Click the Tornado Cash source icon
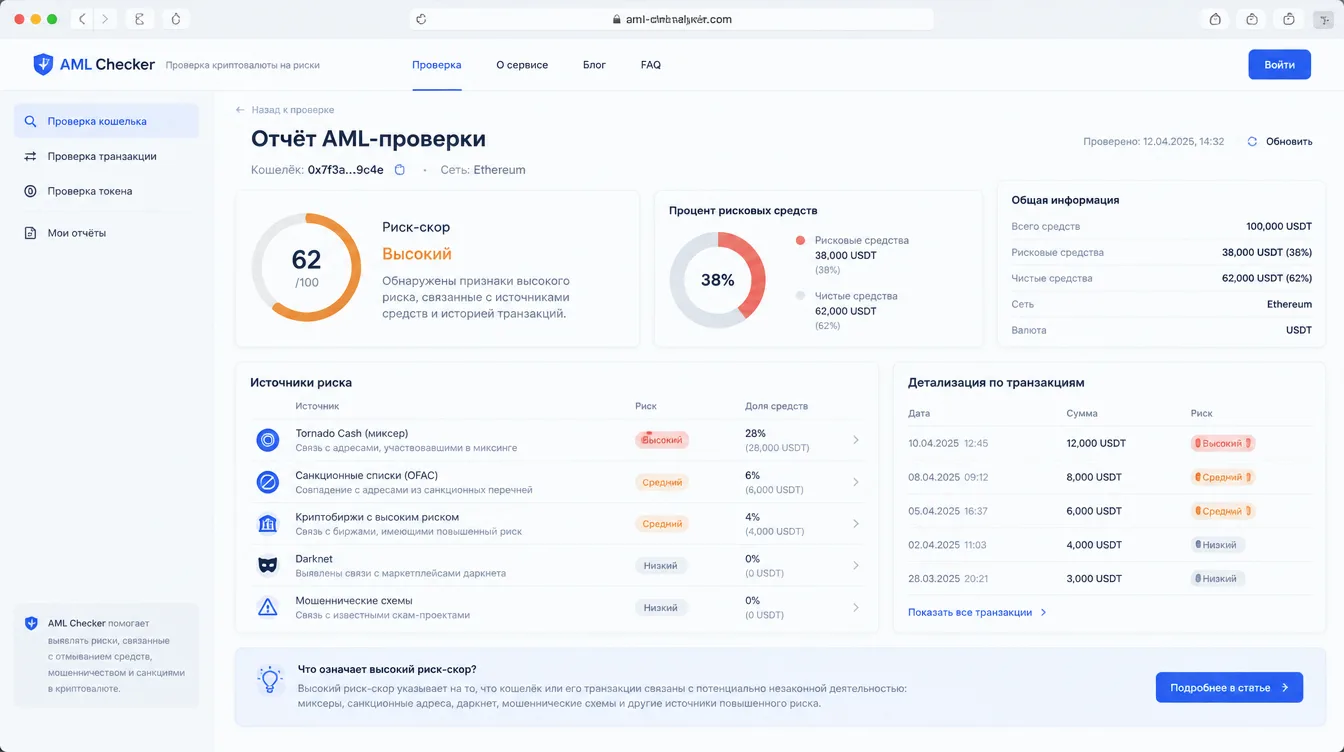Viewport: 1344px width, 752px height. click(x=267, y=440)
